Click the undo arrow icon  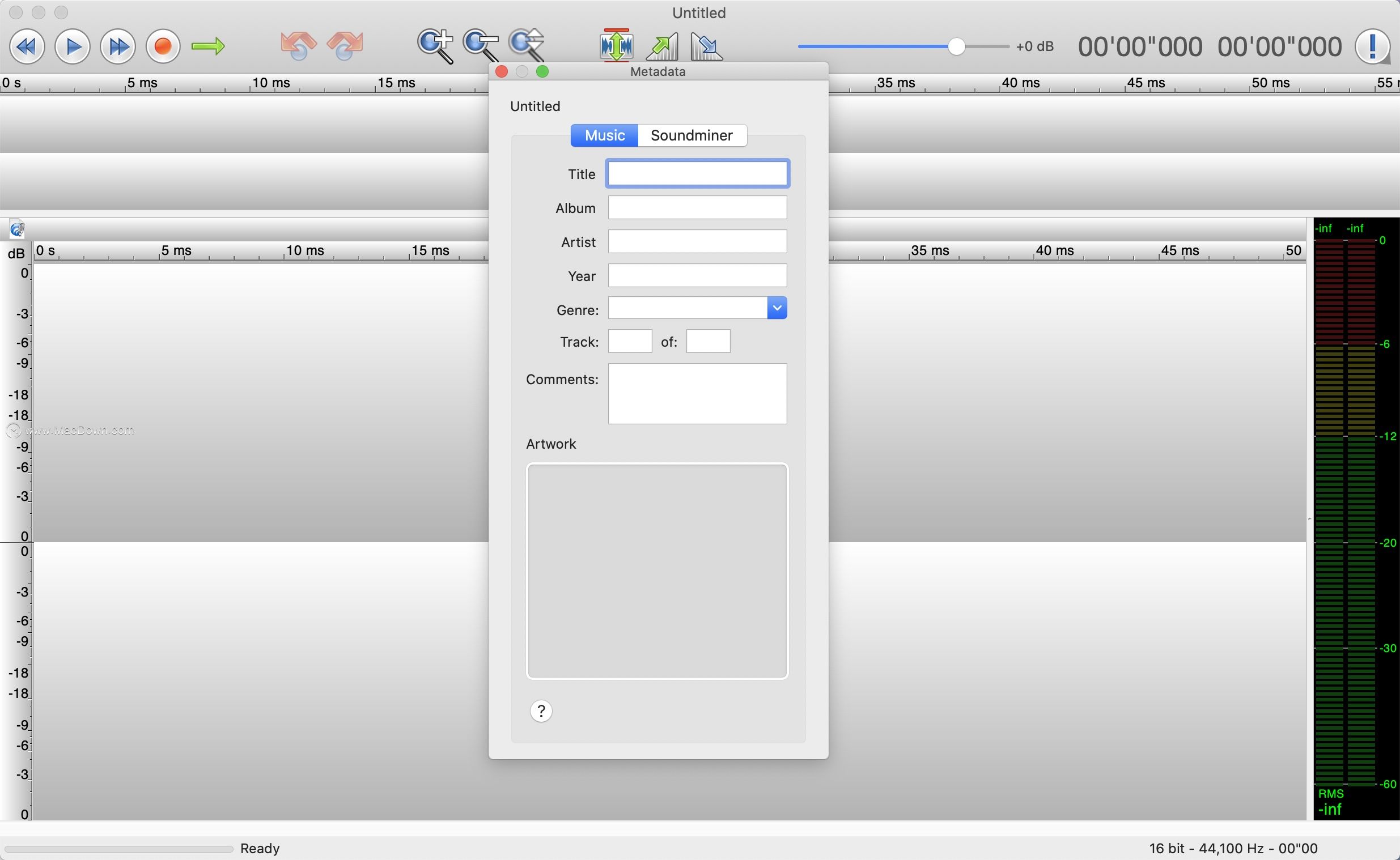click(299, 45)
